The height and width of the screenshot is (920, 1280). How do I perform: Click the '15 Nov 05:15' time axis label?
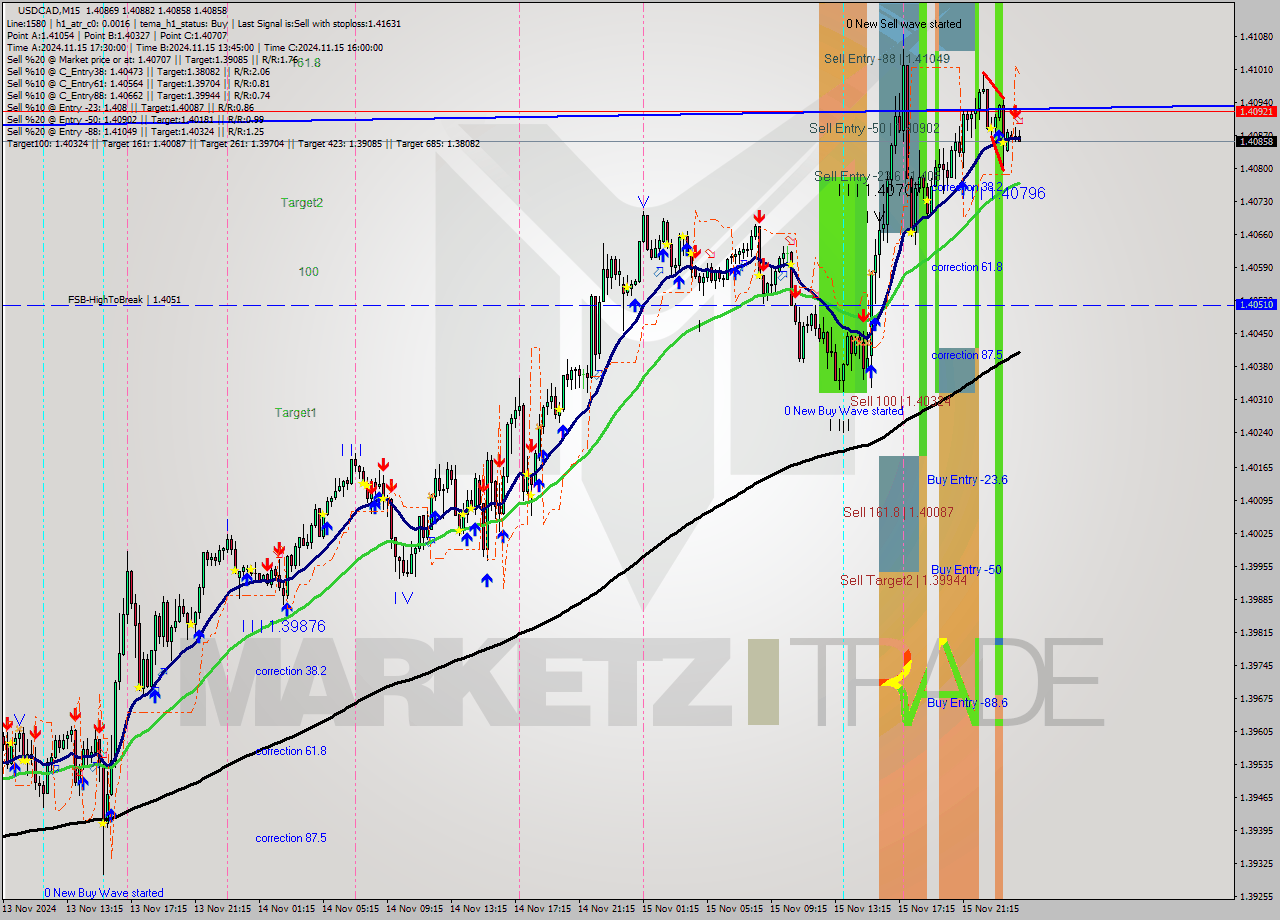pos(736,909)
